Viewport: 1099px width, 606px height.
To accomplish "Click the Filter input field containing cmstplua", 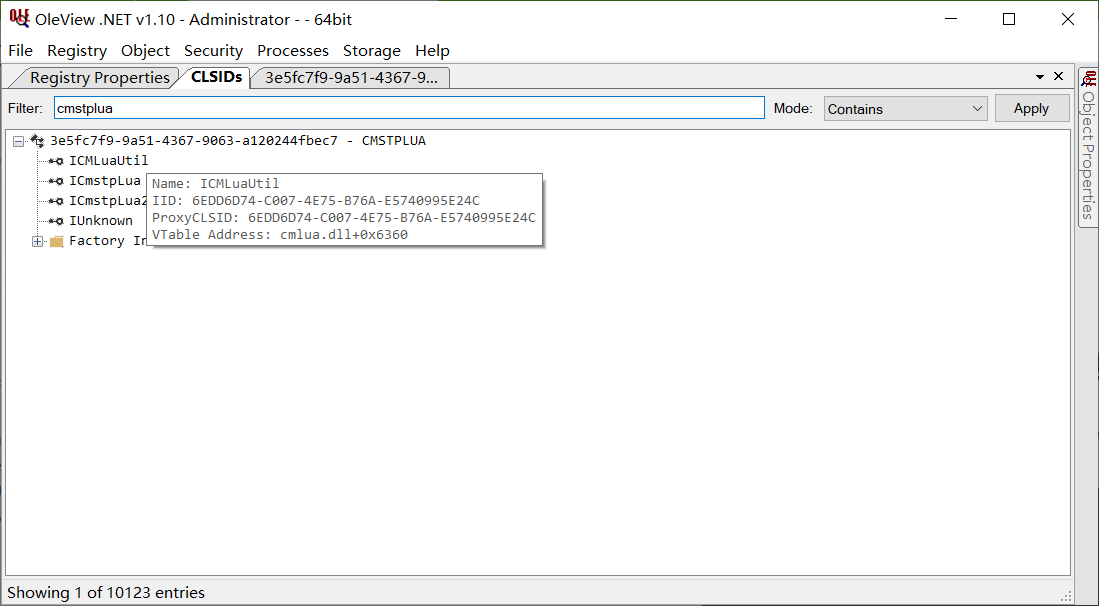I will (409, 108).
